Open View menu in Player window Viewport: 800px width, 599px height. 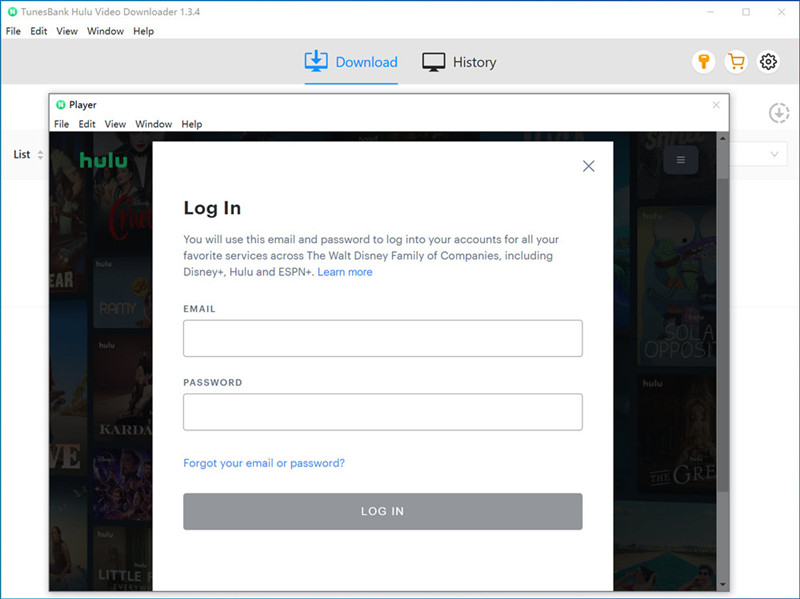click(x=115, y=124)
